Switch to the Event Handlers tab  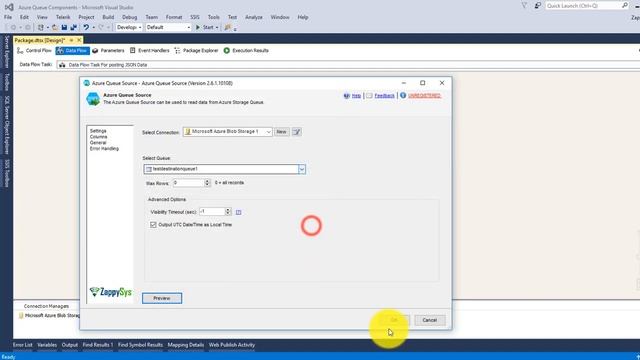(x=149, y=51)
